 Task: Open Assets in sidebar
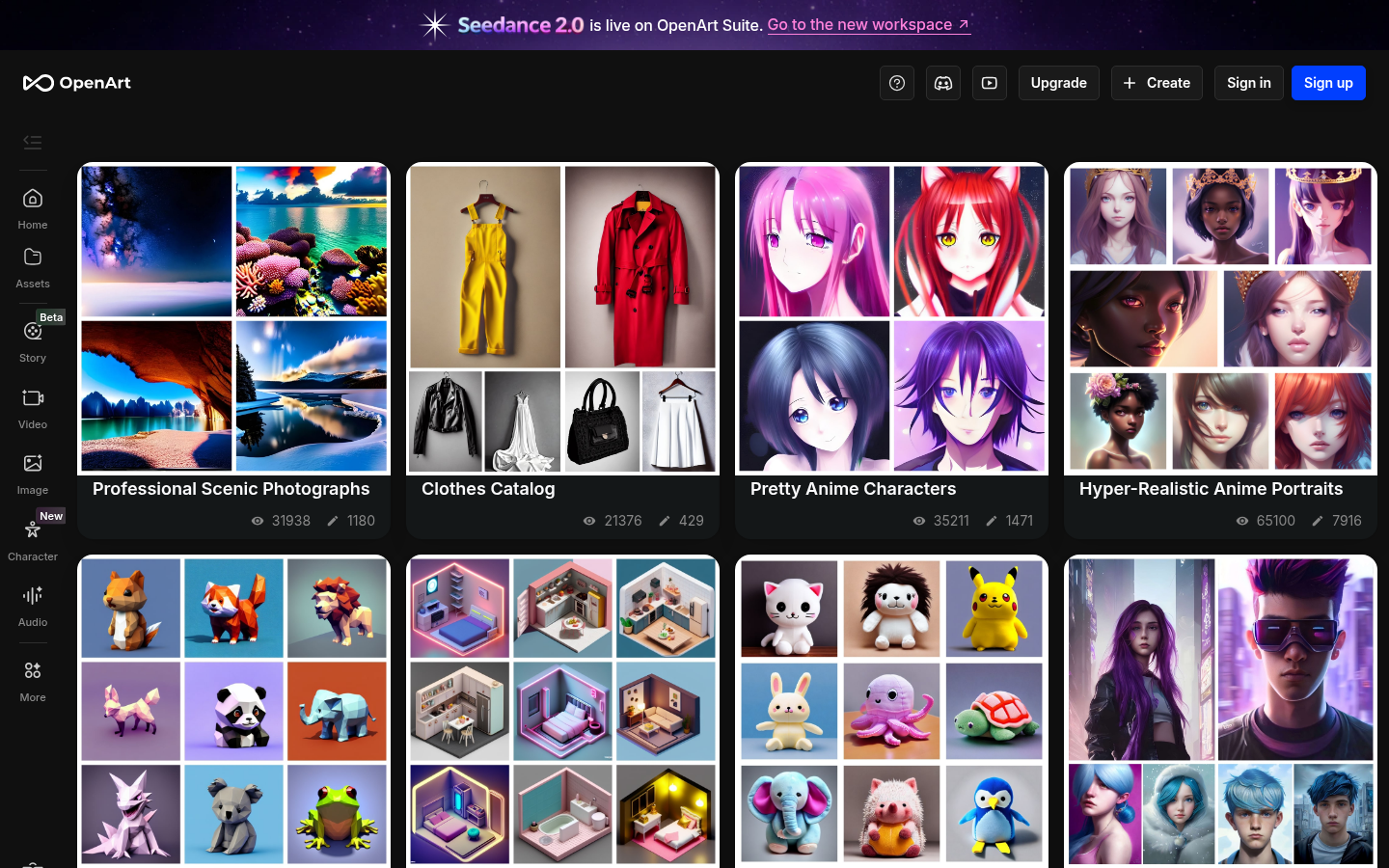tap(33, 267)
